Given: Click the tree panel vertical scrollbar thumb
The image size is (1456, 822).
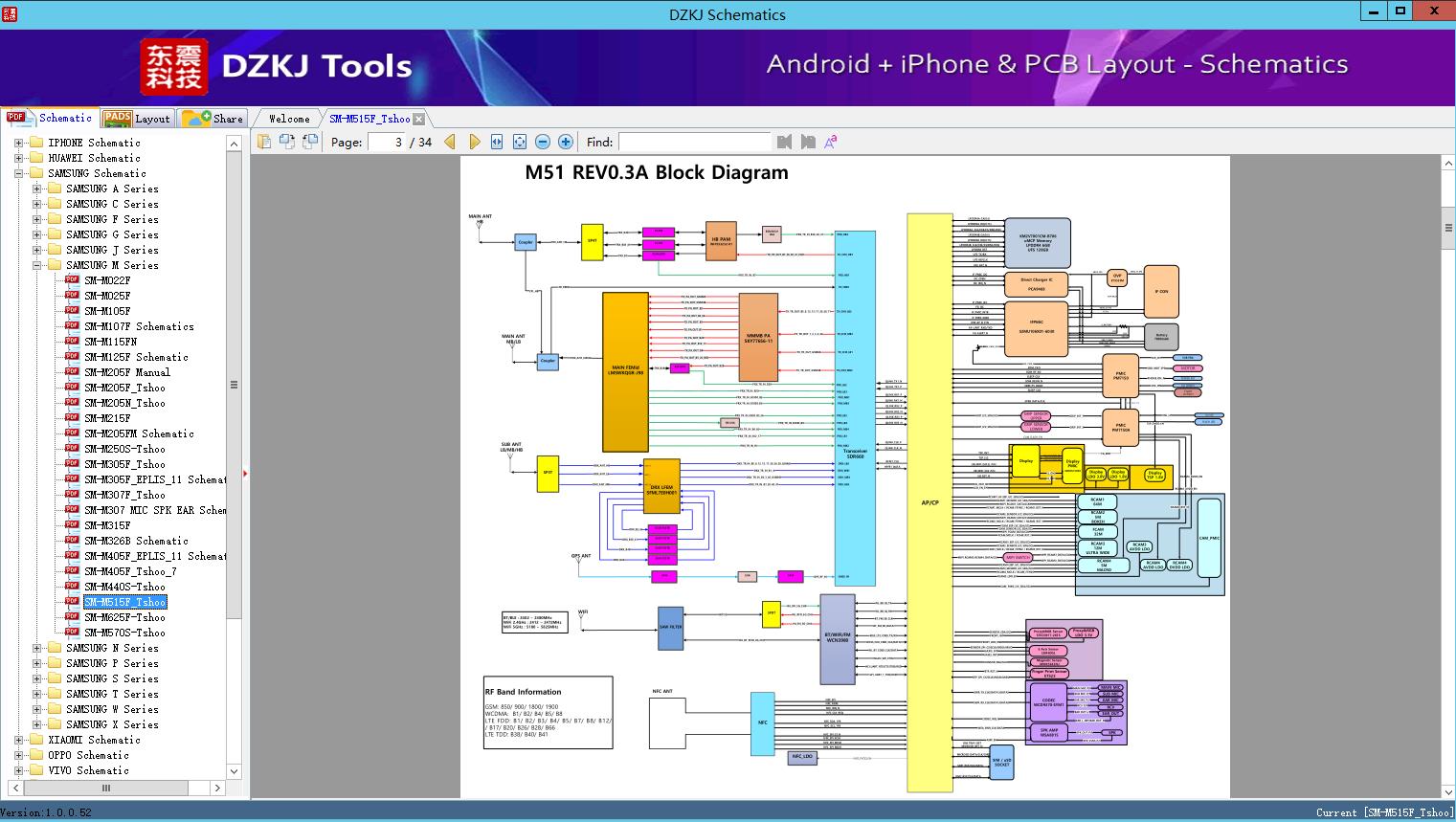Looking at the screenshot, I should (234, 385).
